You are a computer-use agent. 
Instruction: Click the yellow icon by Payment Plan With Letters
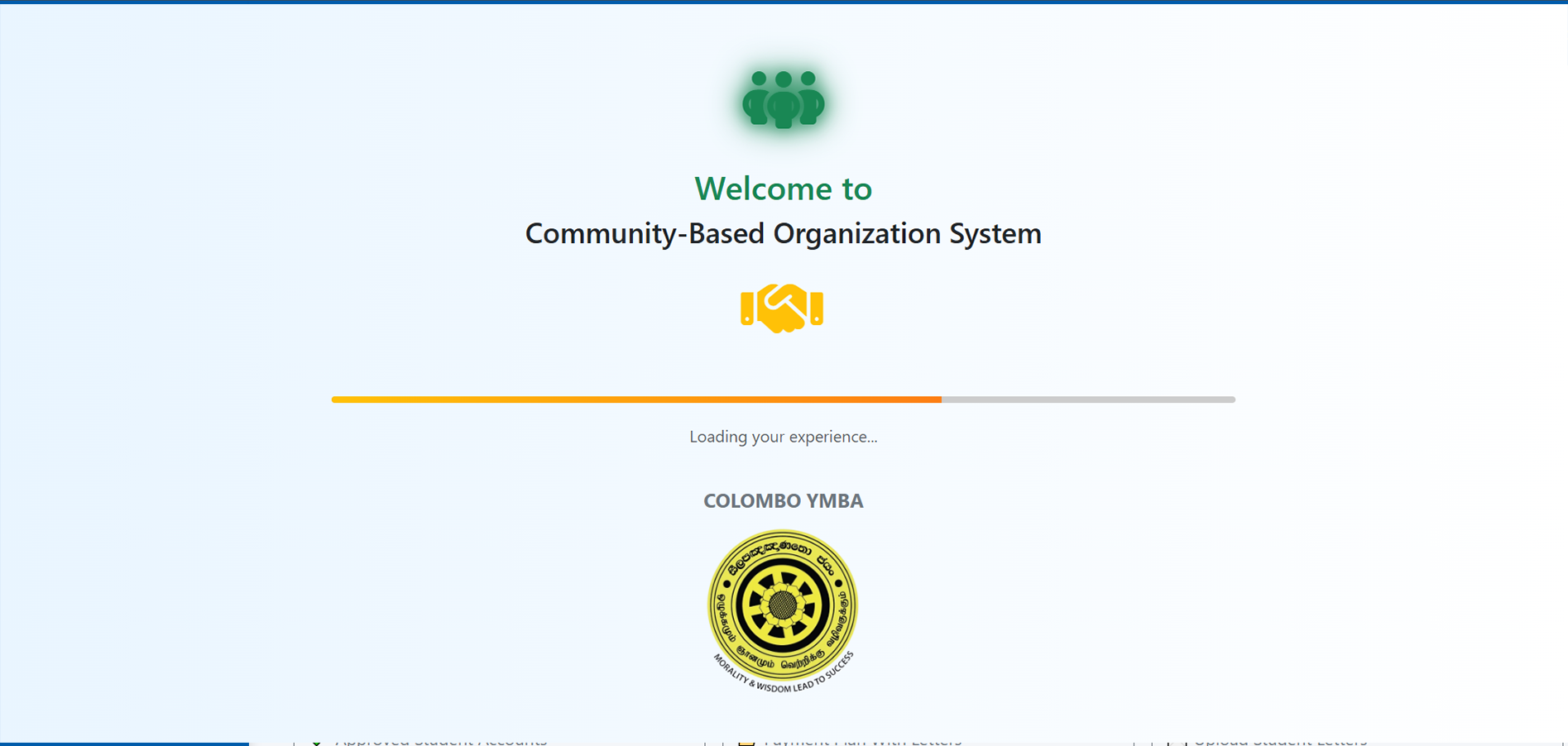[x=746, y=742]
